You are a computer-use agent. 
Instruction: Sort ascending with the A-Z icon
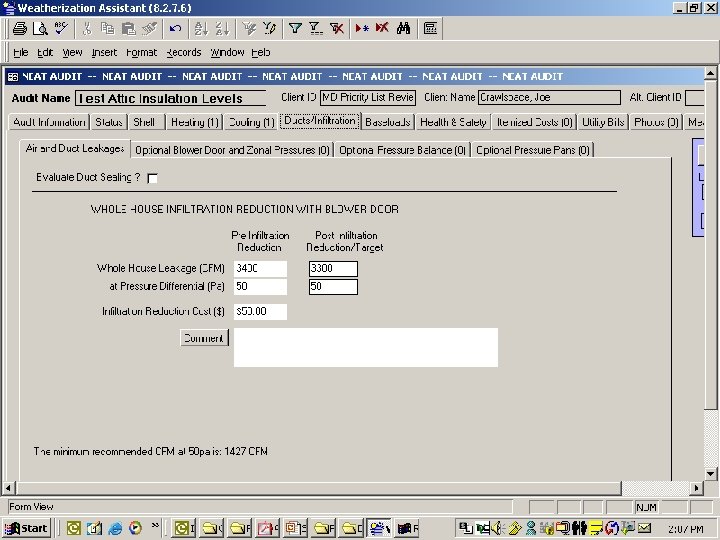201,28
